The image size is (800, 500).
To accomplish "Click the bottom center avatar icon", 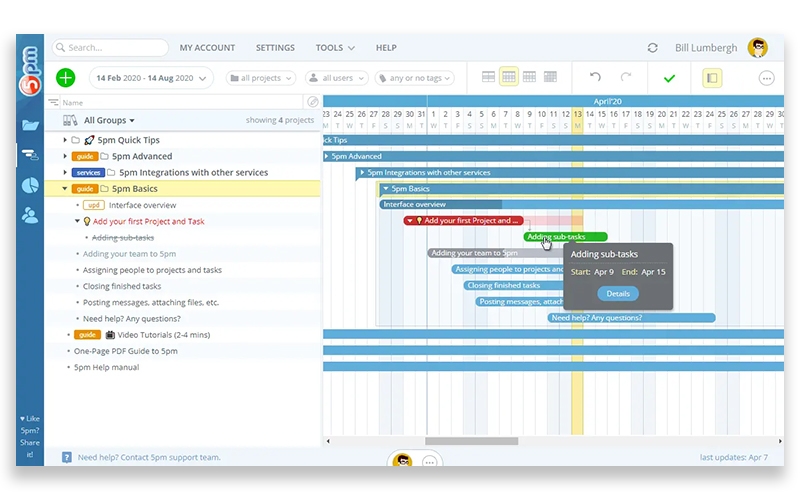I will click(403, 460).
